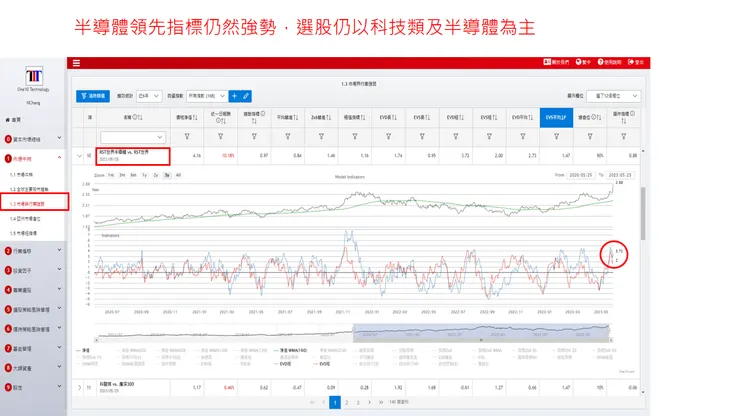The height and width of the screenshot is (416, 740).
Task: Expand sidebar section 2 chevron
Action: point(59,250)
